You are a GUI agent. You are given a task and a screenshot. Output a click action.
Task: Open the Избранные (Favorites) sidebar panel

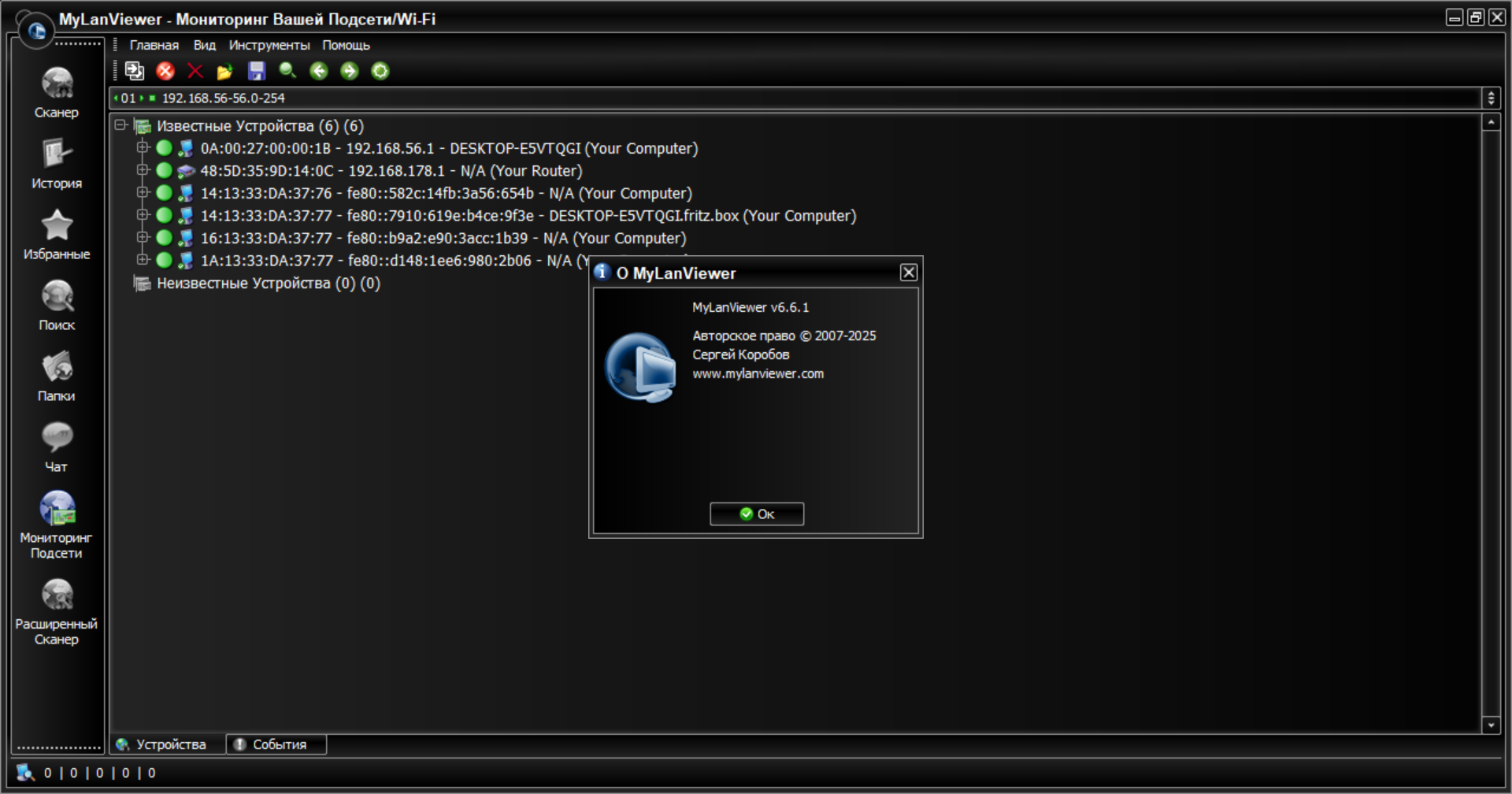(57, 235)
